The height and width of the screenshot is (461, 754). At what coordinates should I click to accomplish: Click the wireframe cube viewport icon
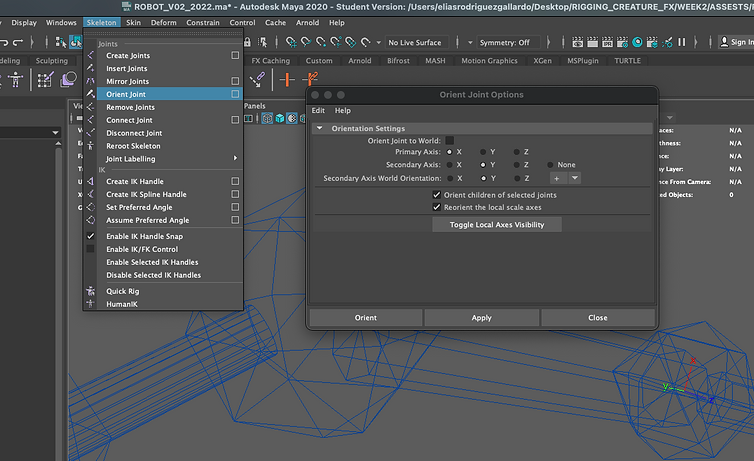267,118
